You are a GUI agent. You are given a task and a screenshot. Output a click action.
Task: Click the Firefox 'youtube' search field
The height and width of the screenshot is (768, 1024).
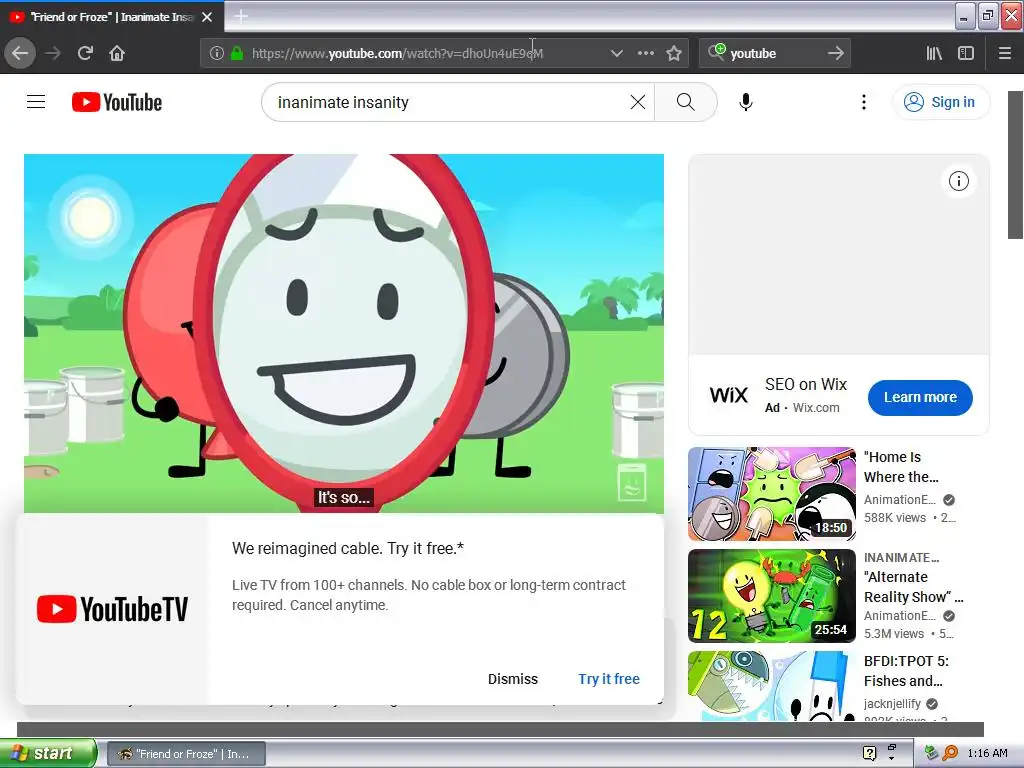(x=774, y=54)
